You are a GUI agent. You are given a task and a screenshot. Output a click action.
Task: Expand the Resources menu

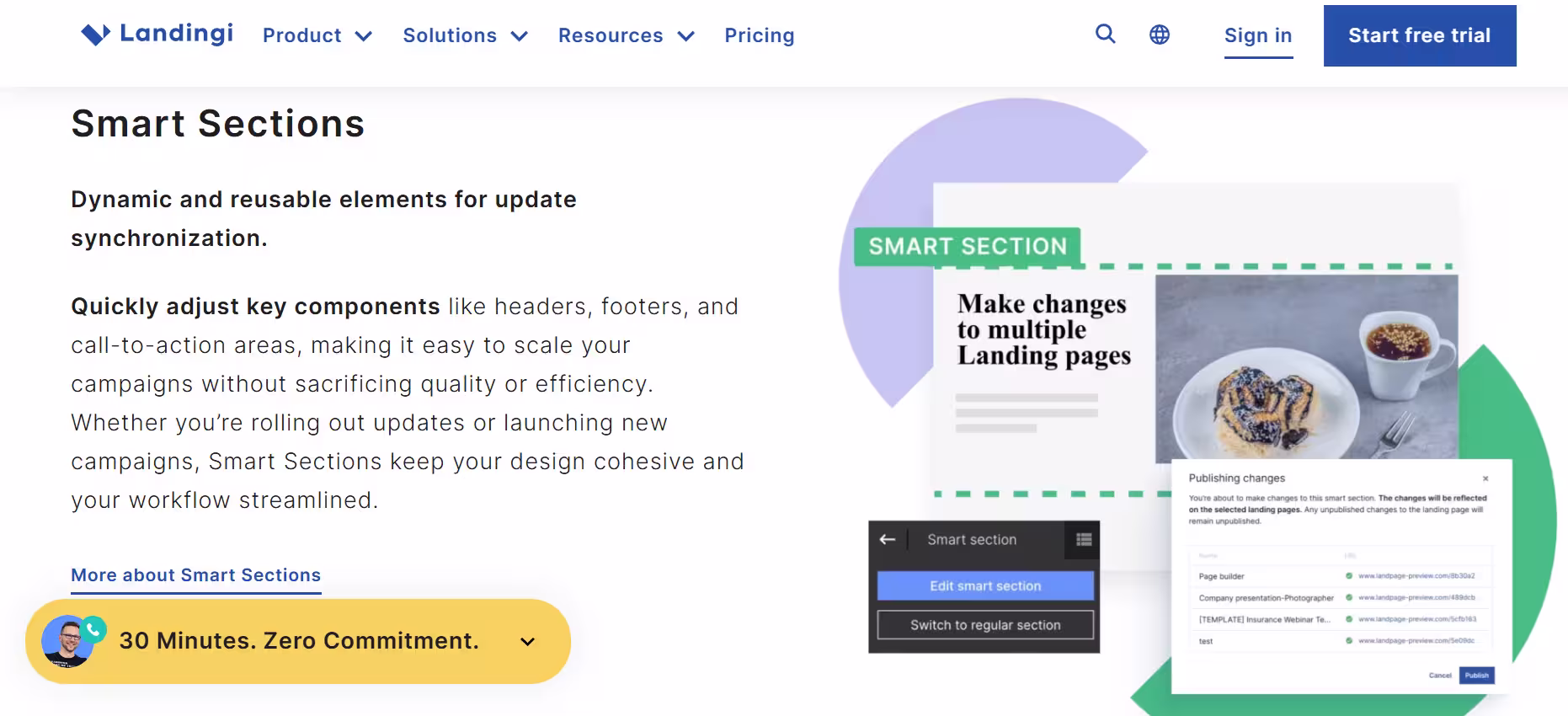pyautogui.click(x=626, y=35)
